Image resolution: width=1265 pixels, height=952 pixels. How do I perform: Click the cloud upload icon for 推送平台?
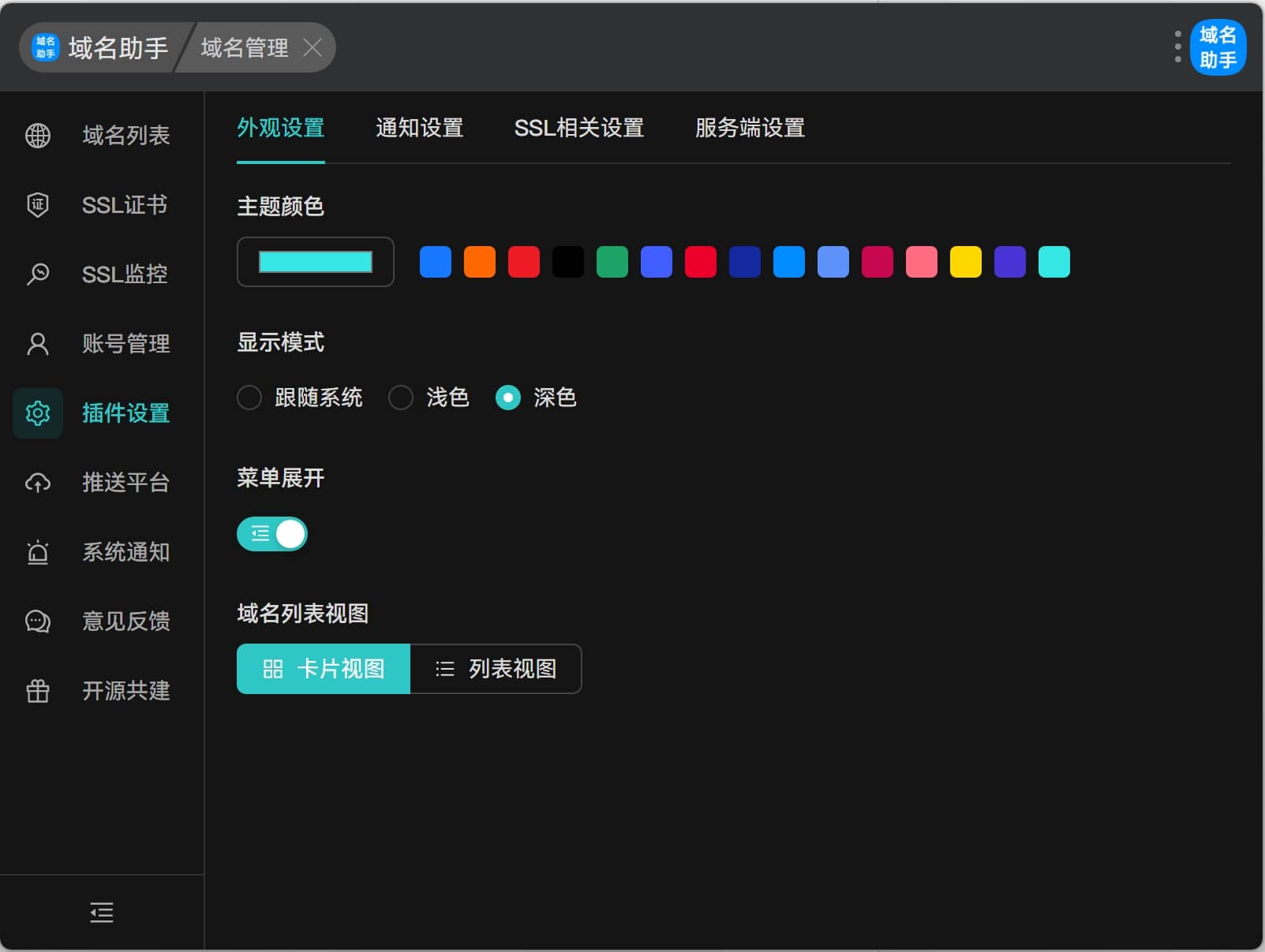[38, 483]
